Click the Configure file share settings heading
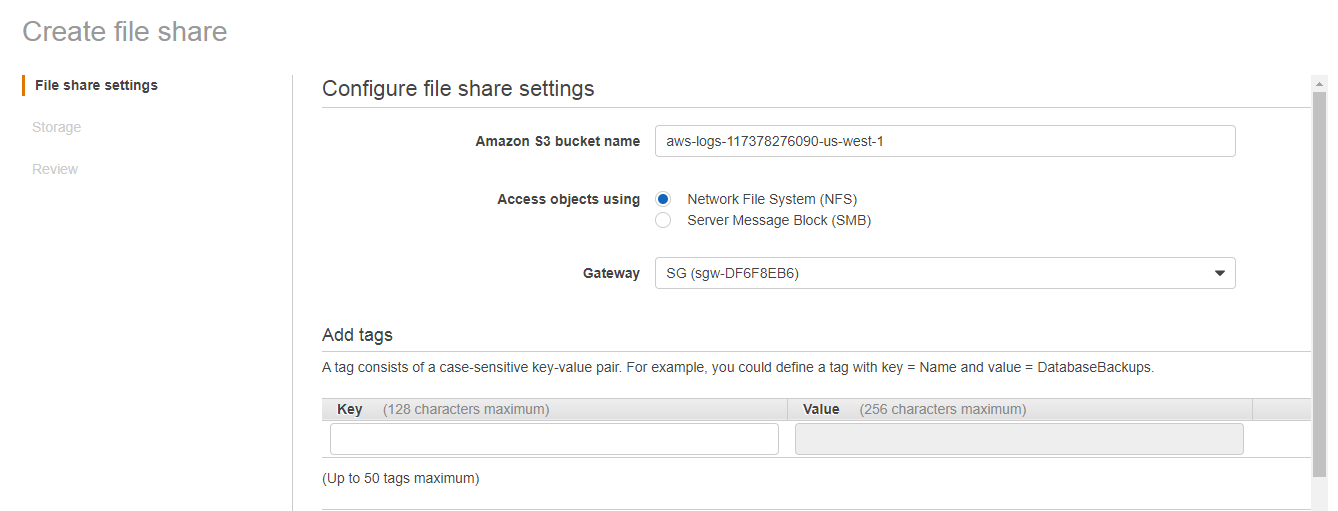Viewport: 1338px width, 511px height. [x=458, y=88]
